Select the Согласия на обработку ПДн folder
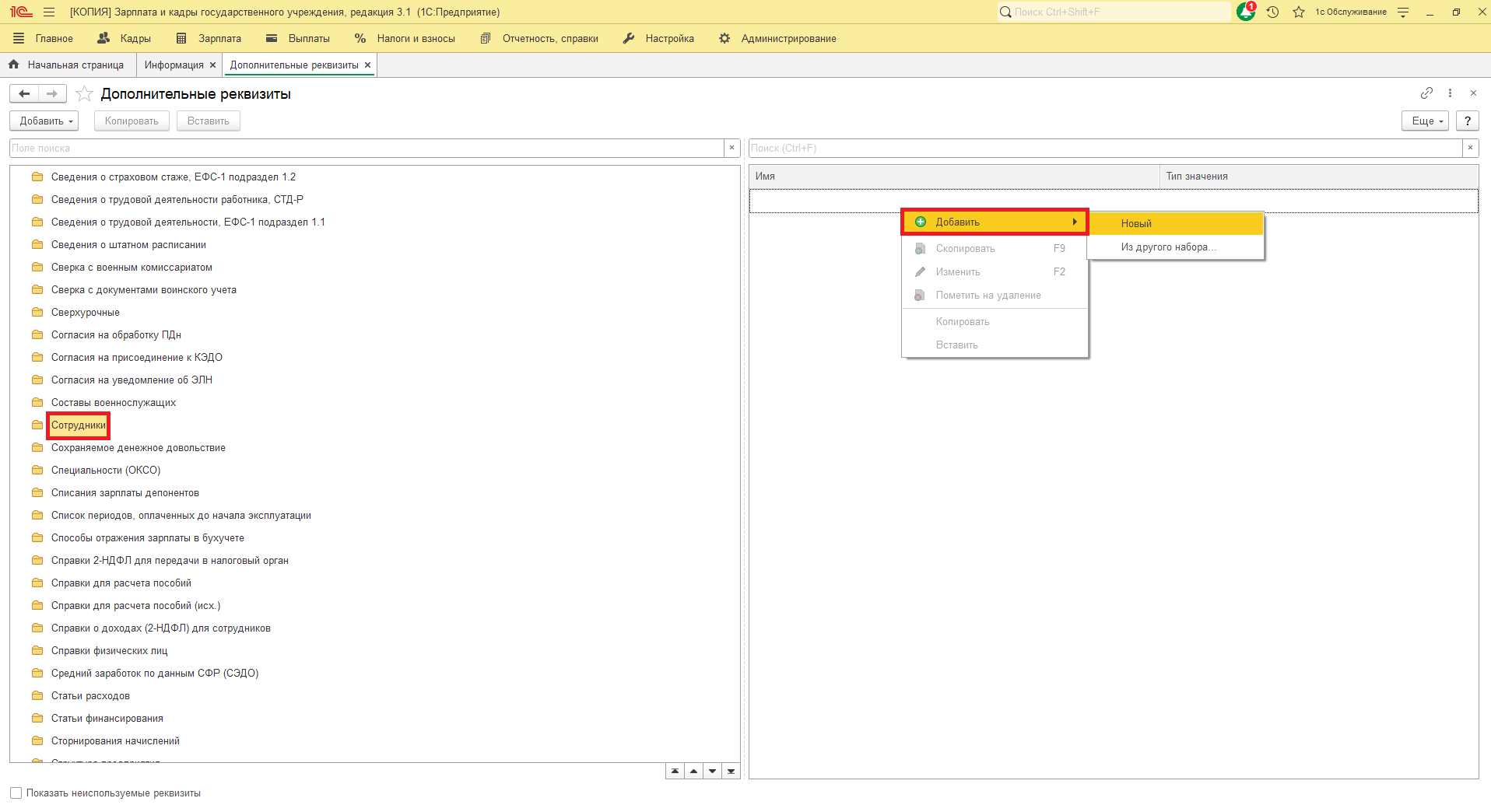The width and height of the screenshot is (1491, 812). pos(116,335)
